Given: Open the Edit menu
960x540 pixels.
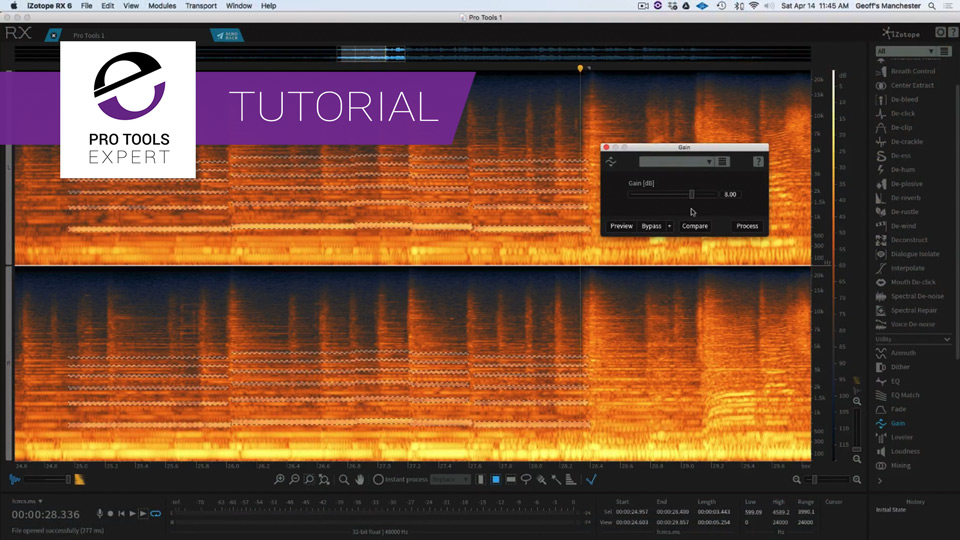Looking at the screenshot, I should point(108,6).
